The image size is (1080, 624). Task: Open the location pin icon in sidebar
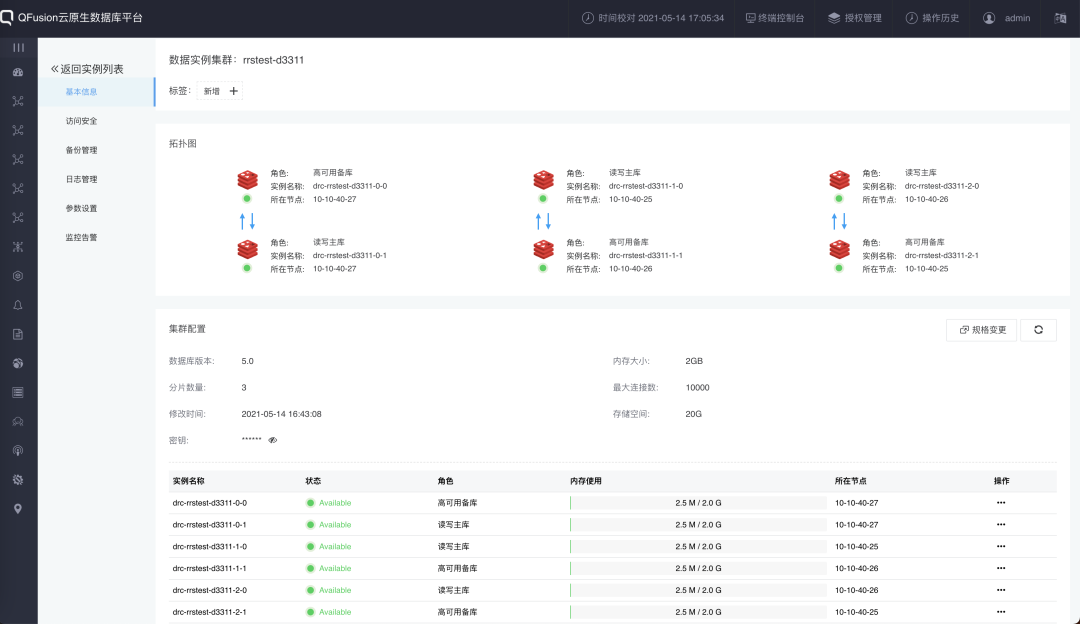(x=18, y=508)
